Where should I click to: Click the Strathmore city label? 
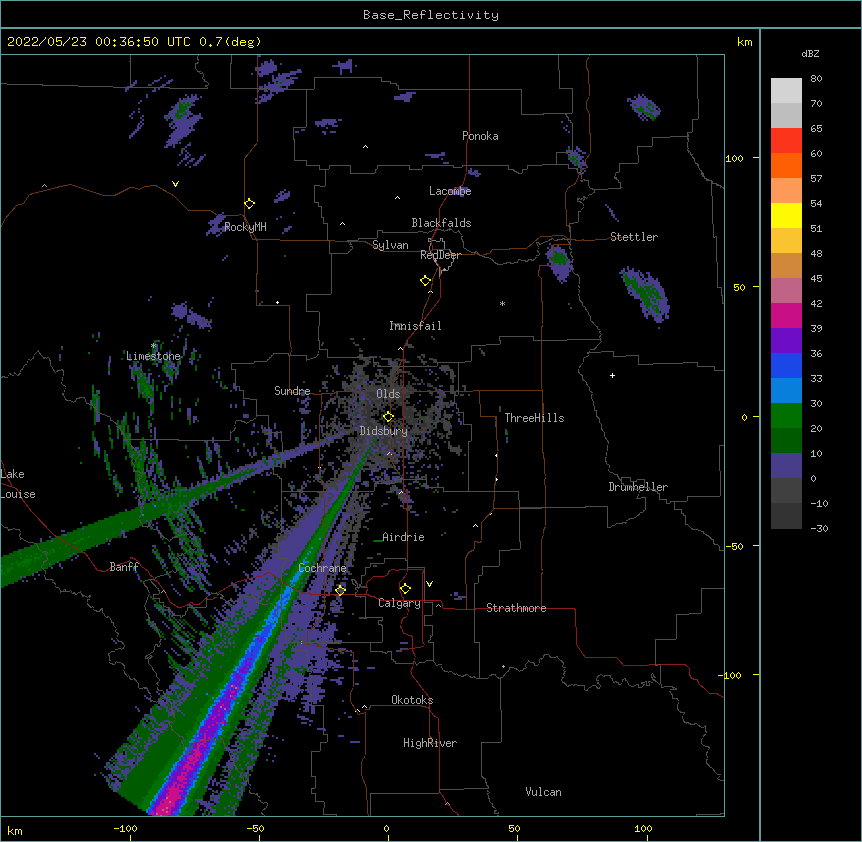(516, 608)
